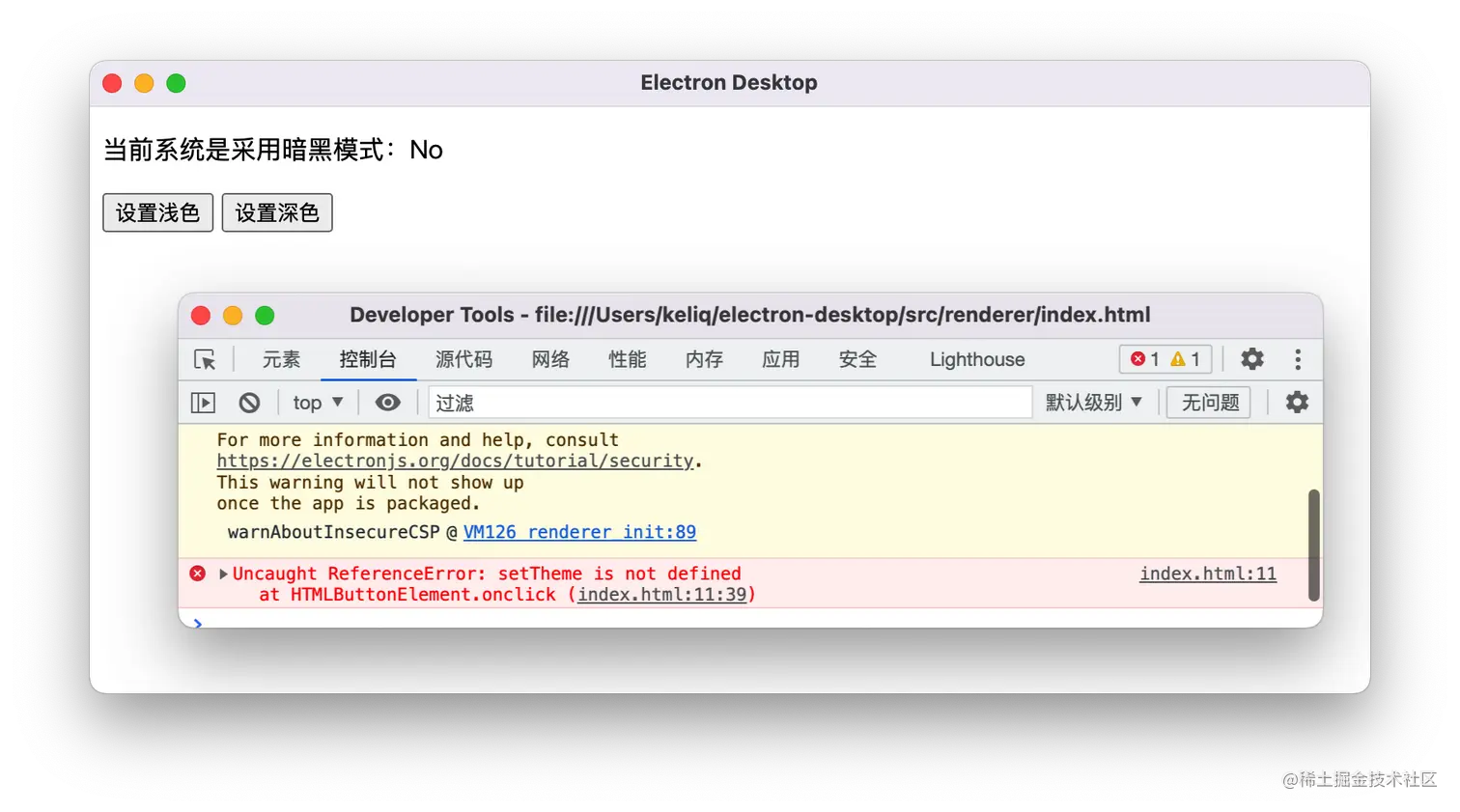This screenshot has height=812, width=1460.
Task: Click the 设置深色 button
Action: [277, 212]
